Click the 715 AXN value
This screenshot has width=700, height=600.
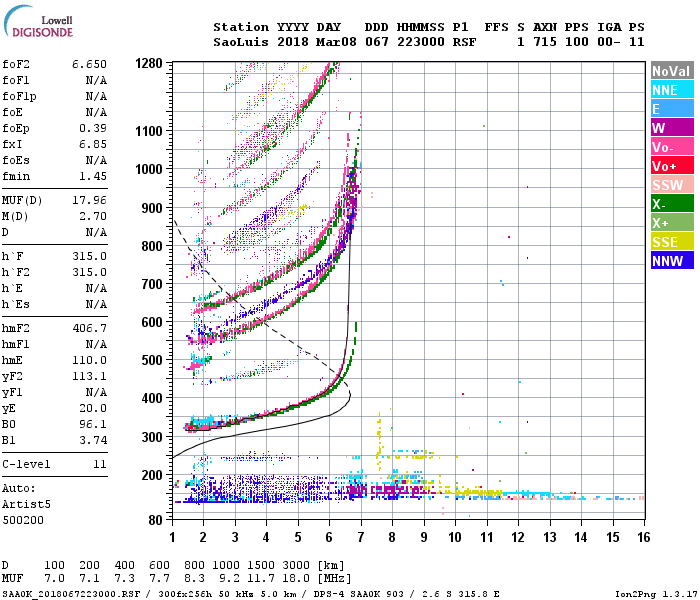click(545, 42)
